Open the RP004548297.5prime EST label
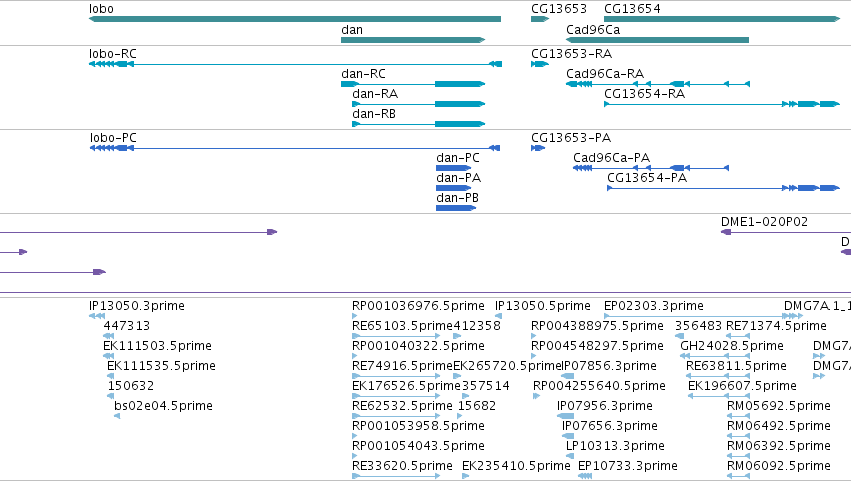The height and width of the screenshot is (481, 851). pos(597,346)
